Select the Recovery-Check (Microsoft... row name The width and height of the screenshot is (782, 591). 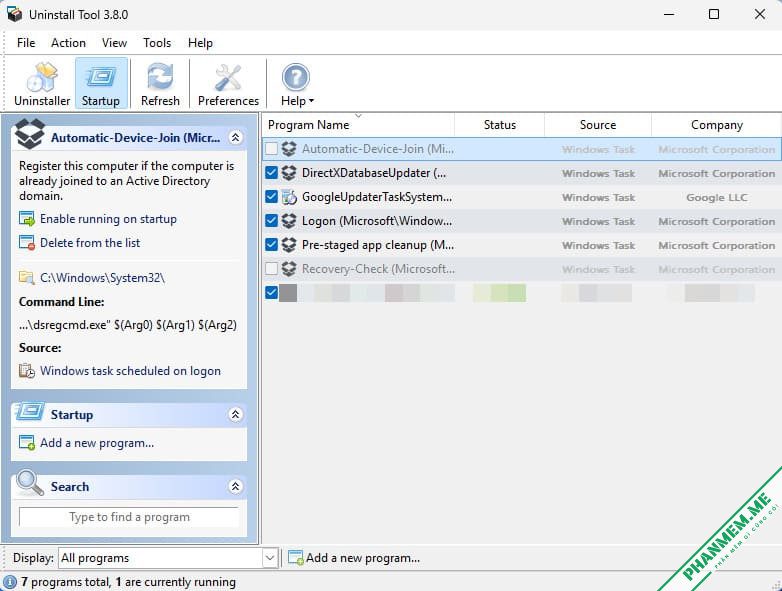pyautogui.click(x=378, y=269)
